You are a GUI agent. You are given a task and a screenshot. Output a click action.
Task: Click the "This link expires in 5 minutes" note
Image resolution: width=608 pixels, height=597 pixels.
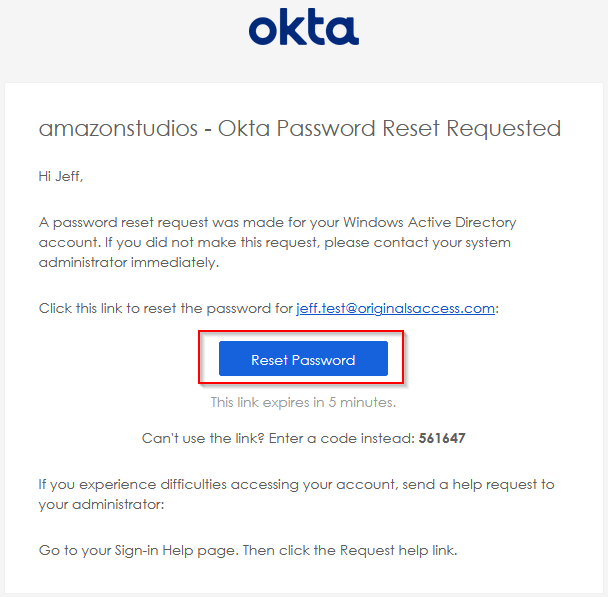[303, 403]
